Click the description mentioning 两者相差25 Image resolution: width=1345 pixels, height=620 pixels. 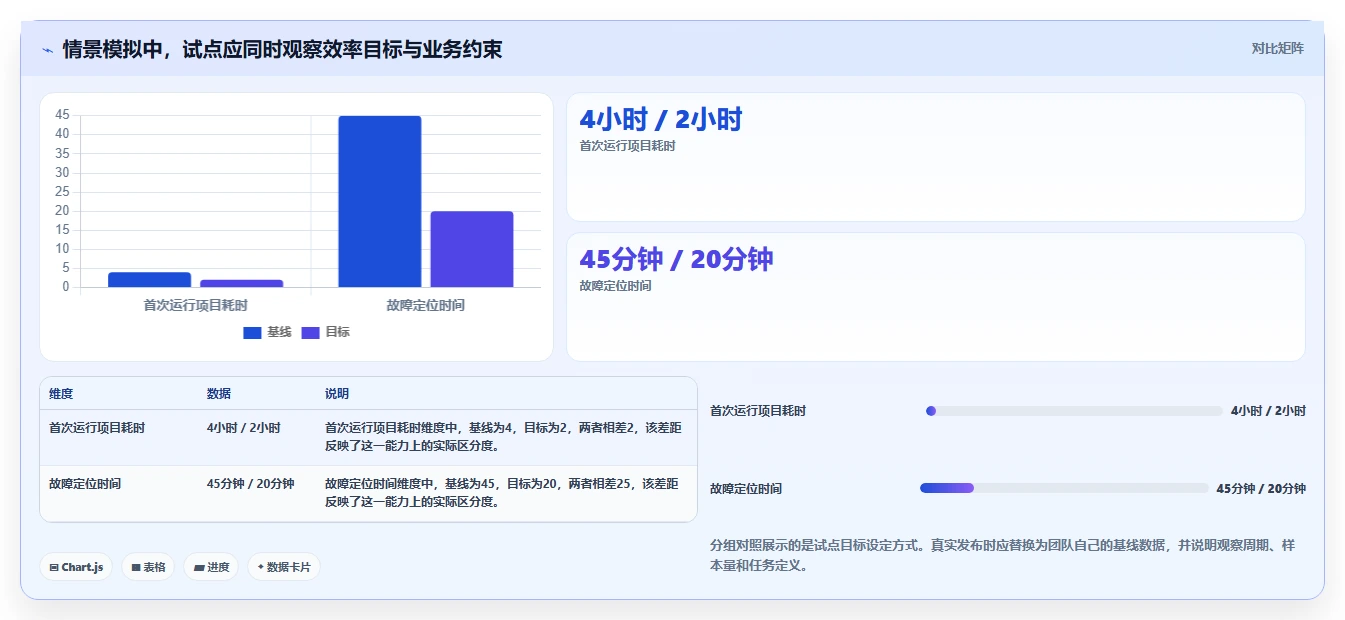(503, 493)
